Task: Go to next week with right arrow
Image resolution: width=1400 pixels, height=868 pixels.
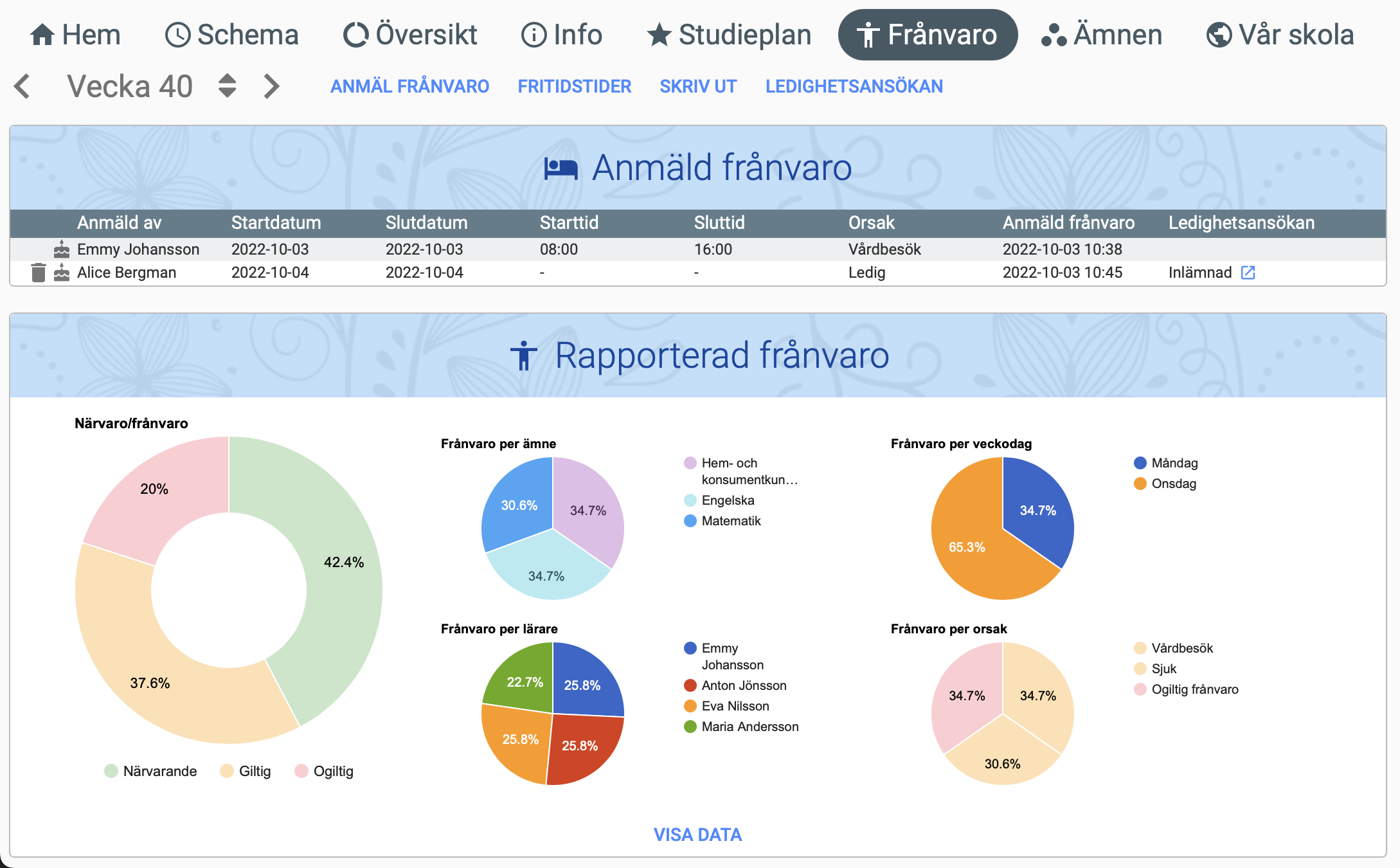Action: pyautogui.click(x=272, y=86)
